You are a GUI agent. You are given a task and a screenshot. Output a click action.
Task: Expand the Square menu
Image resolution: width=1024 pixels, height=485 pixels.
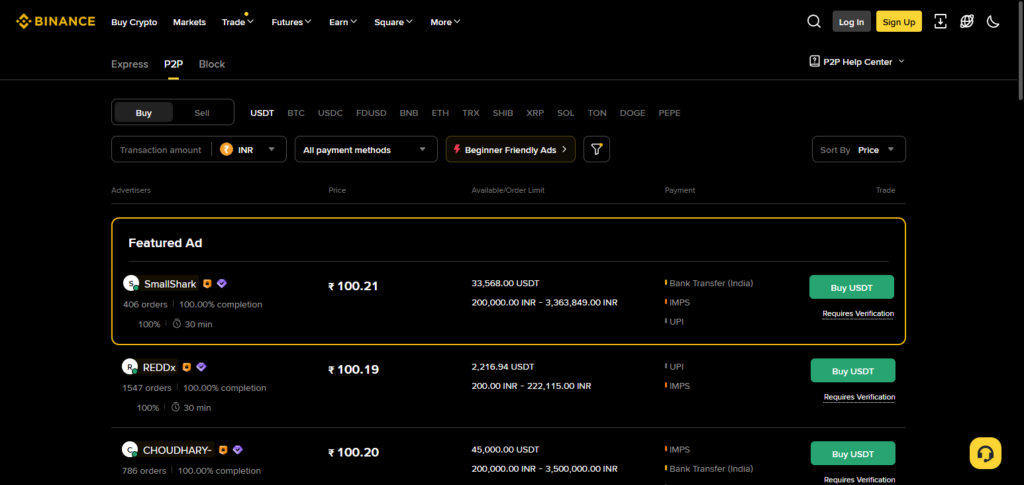tap(393, 22)
